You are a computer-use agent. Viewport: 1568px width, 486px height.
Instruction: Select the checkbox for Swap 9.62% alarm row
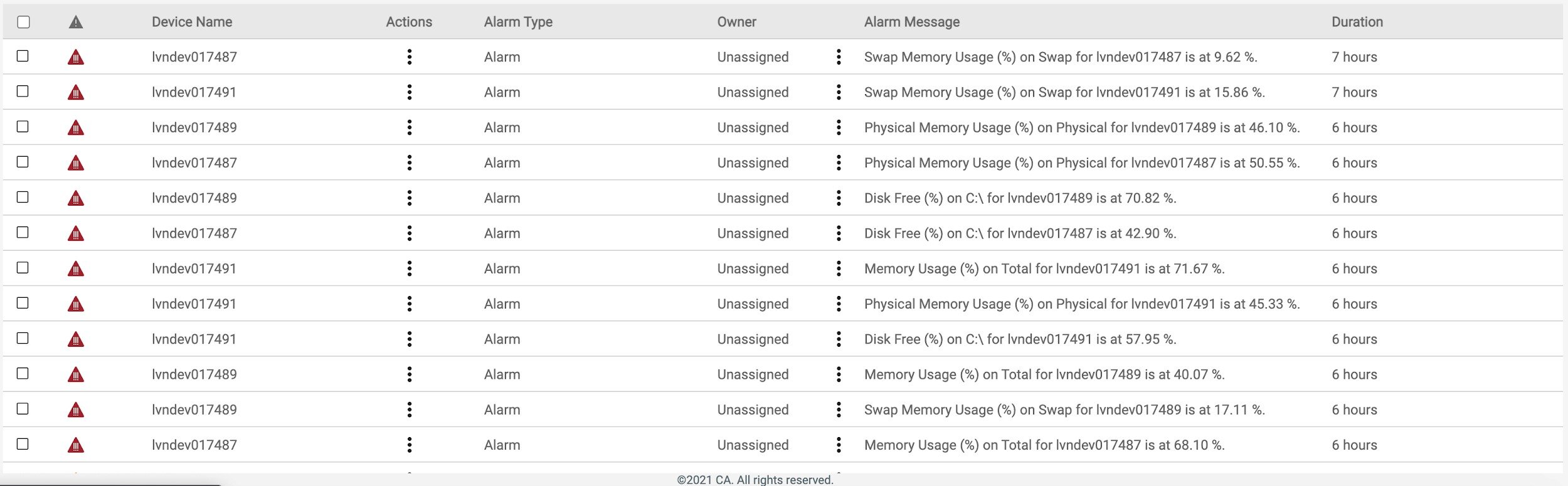point(23,56)
